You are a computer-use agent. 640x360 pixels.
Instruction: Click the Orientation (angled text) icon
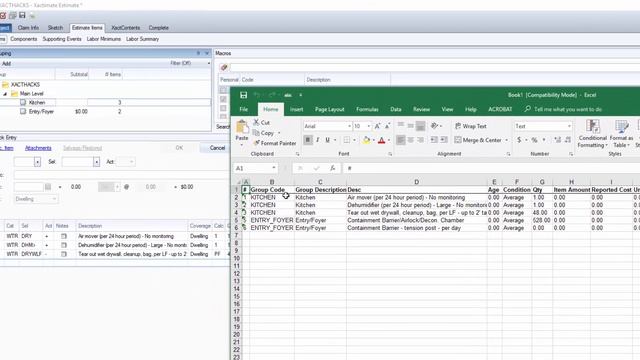click(x=434, y=126)
